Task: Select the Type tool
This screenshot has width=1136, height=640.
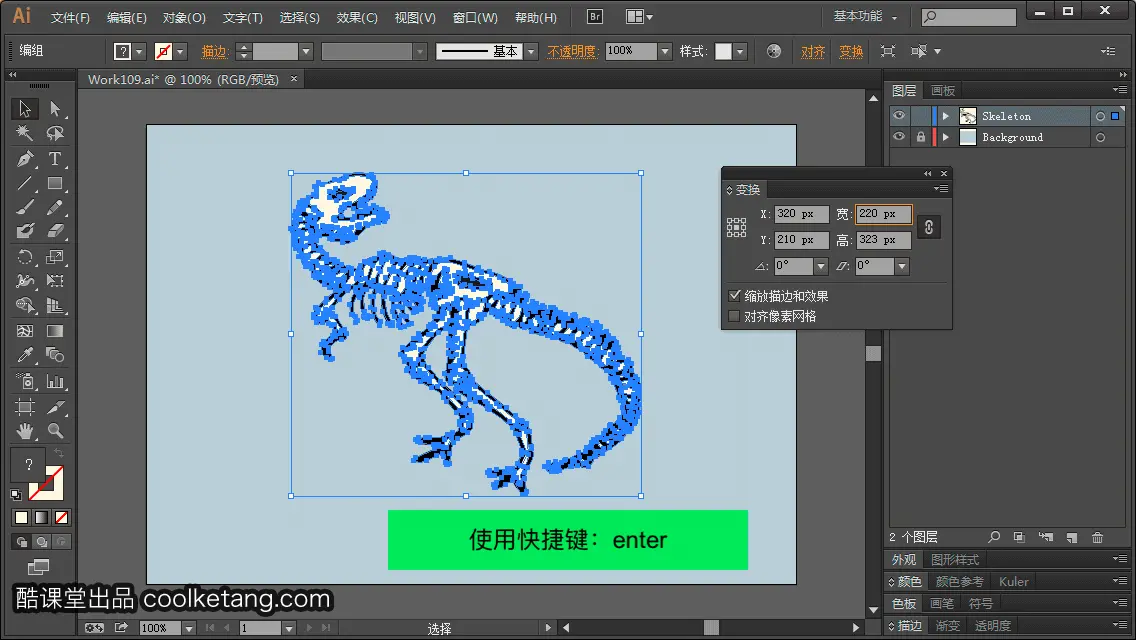Action: (x=55, y=158)
